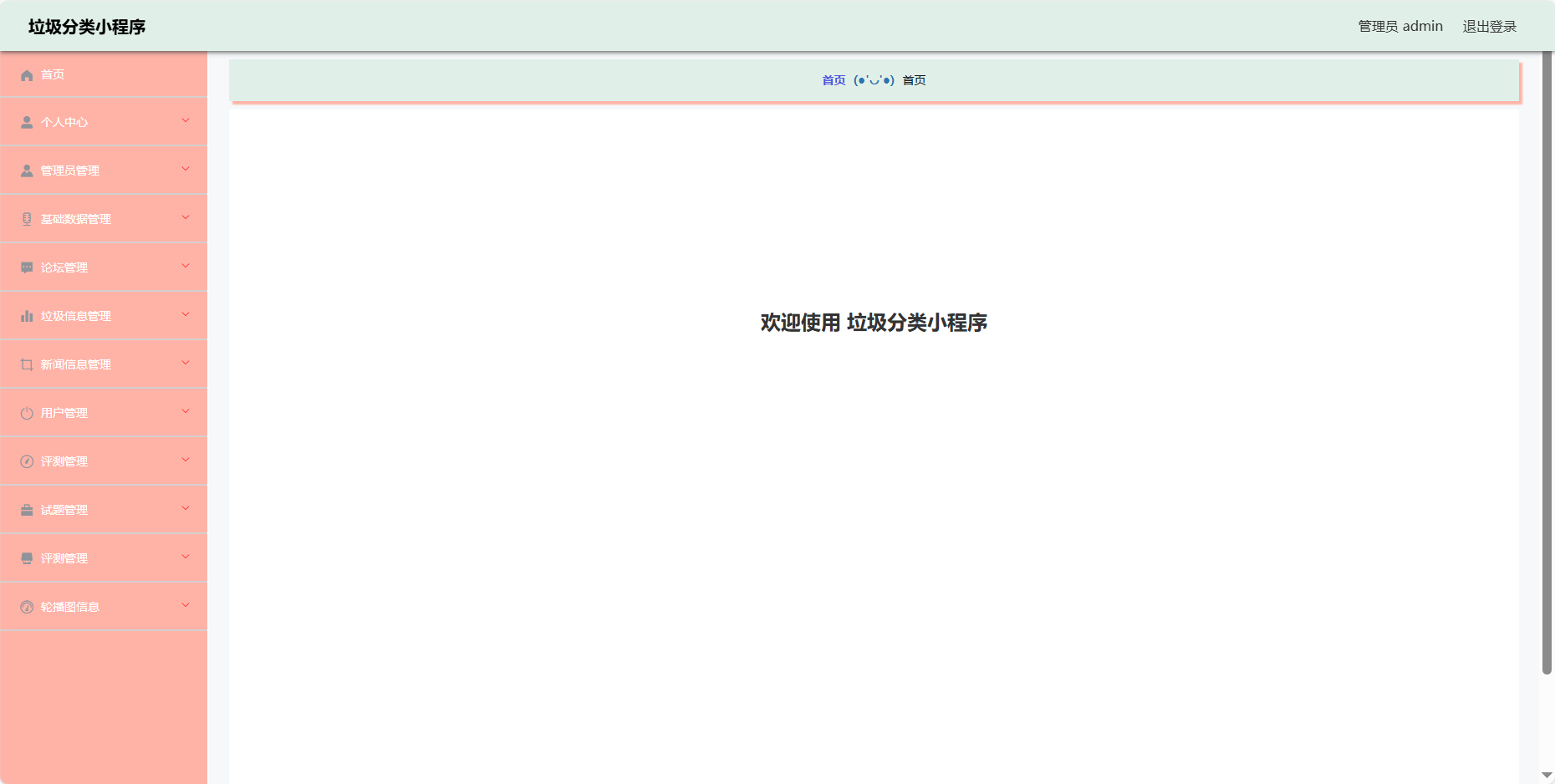The height and width of the screenshot is (784, 1555).
Task: Open the 基础数据管理 sidebar menu
Action: pyautogui.click(x=104, y=219)
